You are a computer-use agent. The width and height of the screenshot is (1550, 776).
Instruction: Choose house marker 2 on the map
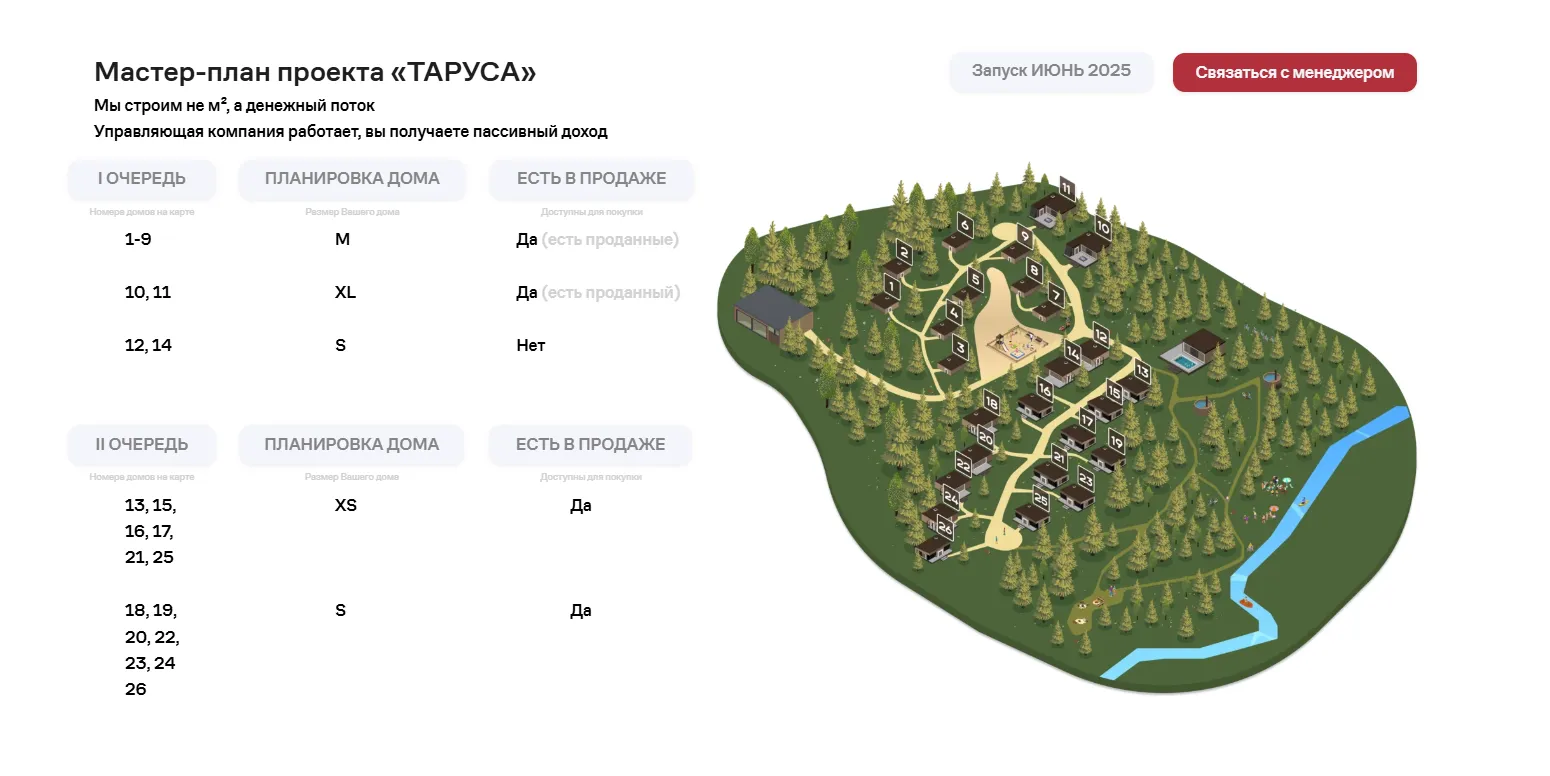[903, 253]
